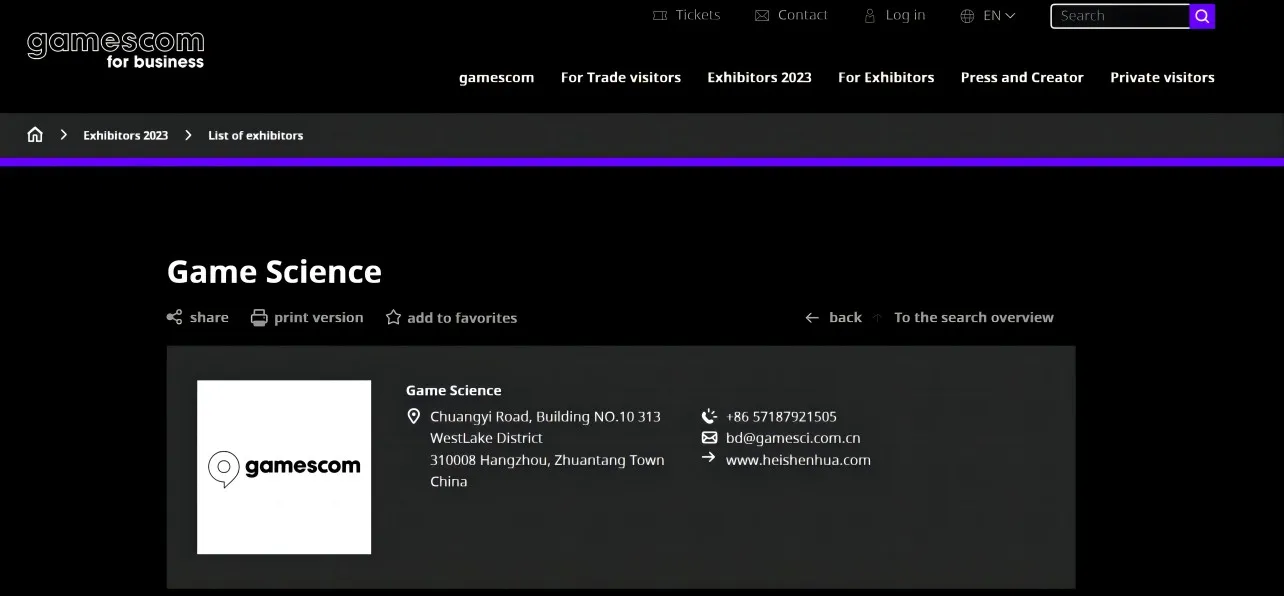
Task: Open the gamescom menu item
Action: coord(496,77)
